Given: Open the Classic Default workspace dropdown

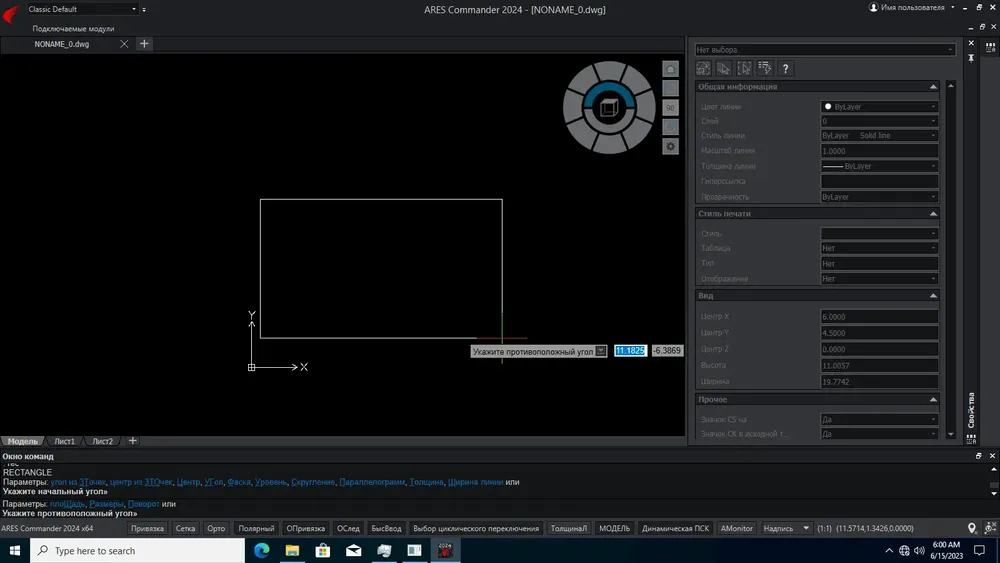Looking at the screenshot, I should point(82,9).
